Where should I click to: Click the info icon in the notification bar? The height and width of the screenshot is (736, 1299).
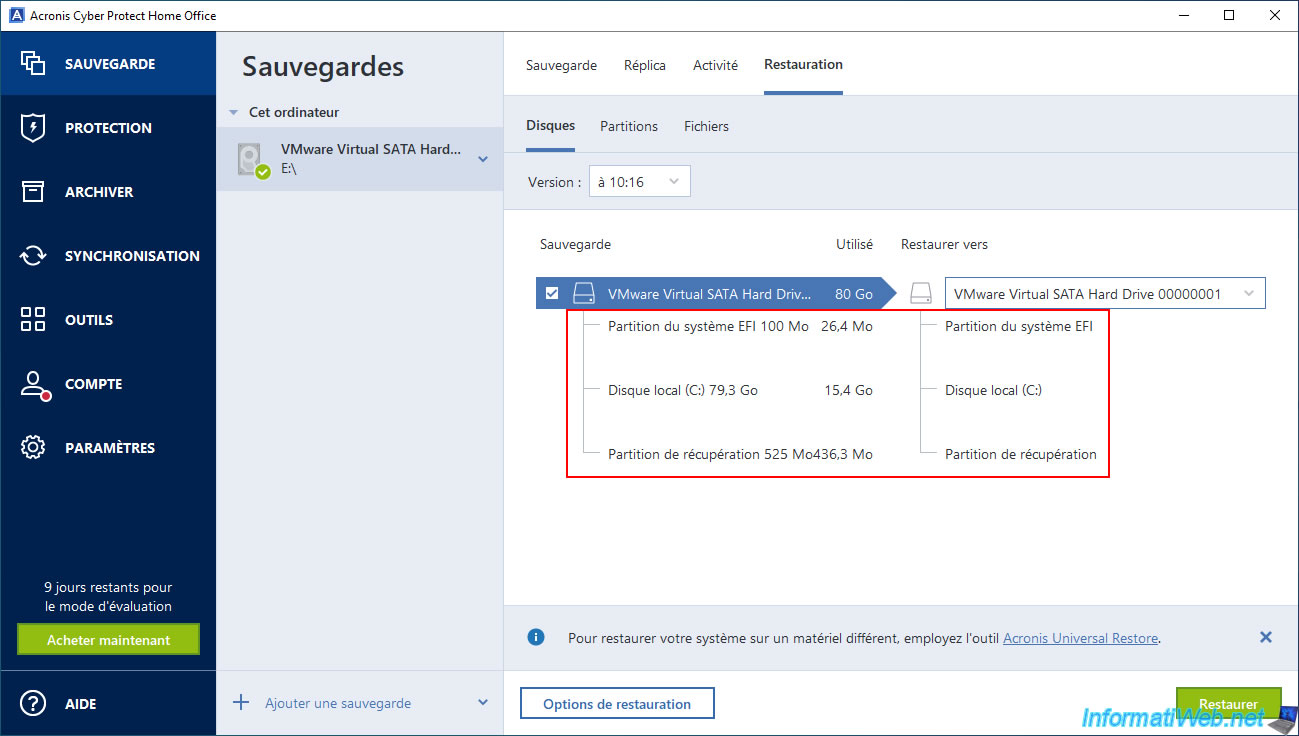(x=536, y=637)
